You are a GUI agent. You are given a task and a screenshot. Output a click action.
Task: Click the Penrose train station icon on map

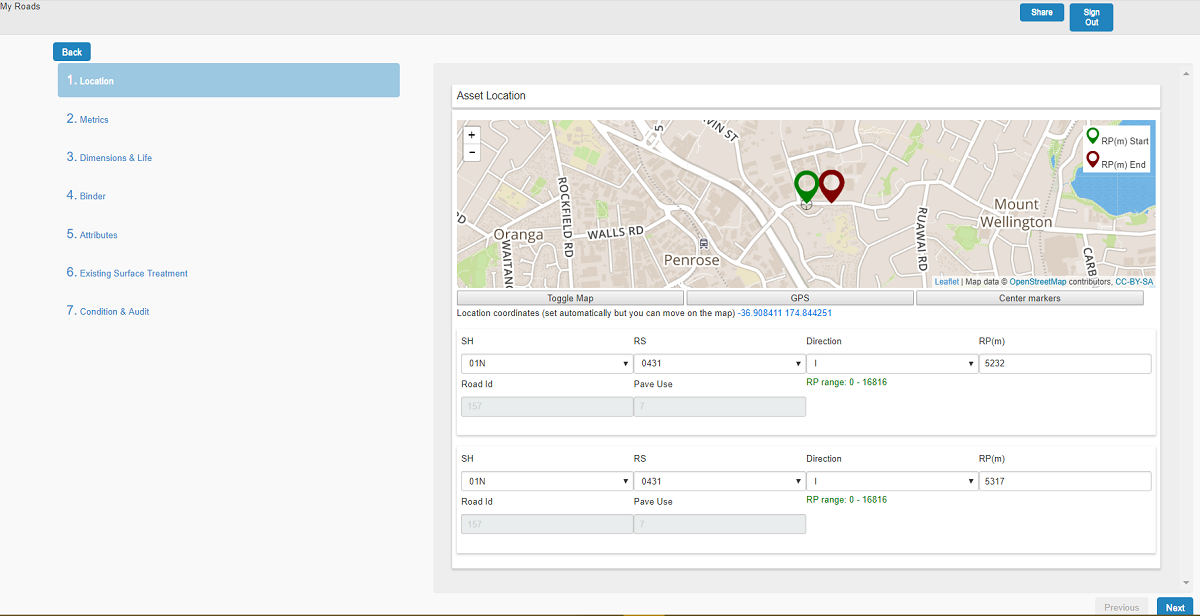(704, 243)
